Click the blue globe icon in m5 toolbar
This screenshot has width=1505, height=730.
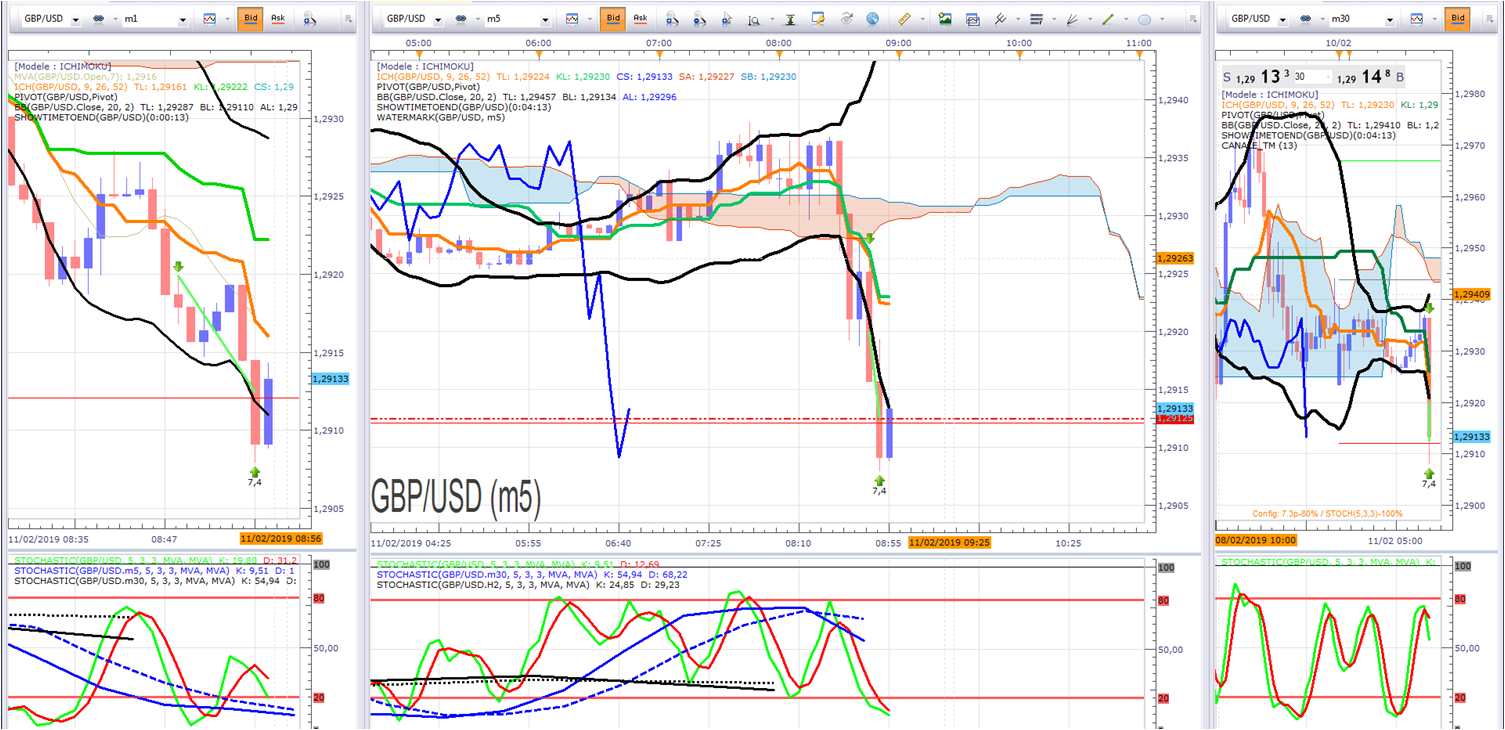coord(873,19)
